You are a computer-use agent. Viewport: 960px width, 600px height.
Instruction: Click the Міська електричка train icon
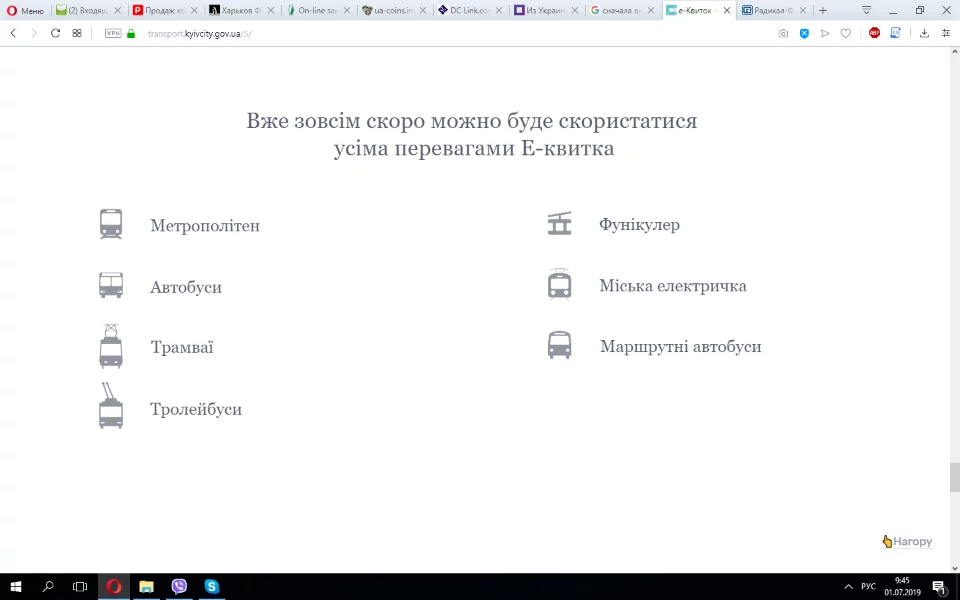coord(559,284)
